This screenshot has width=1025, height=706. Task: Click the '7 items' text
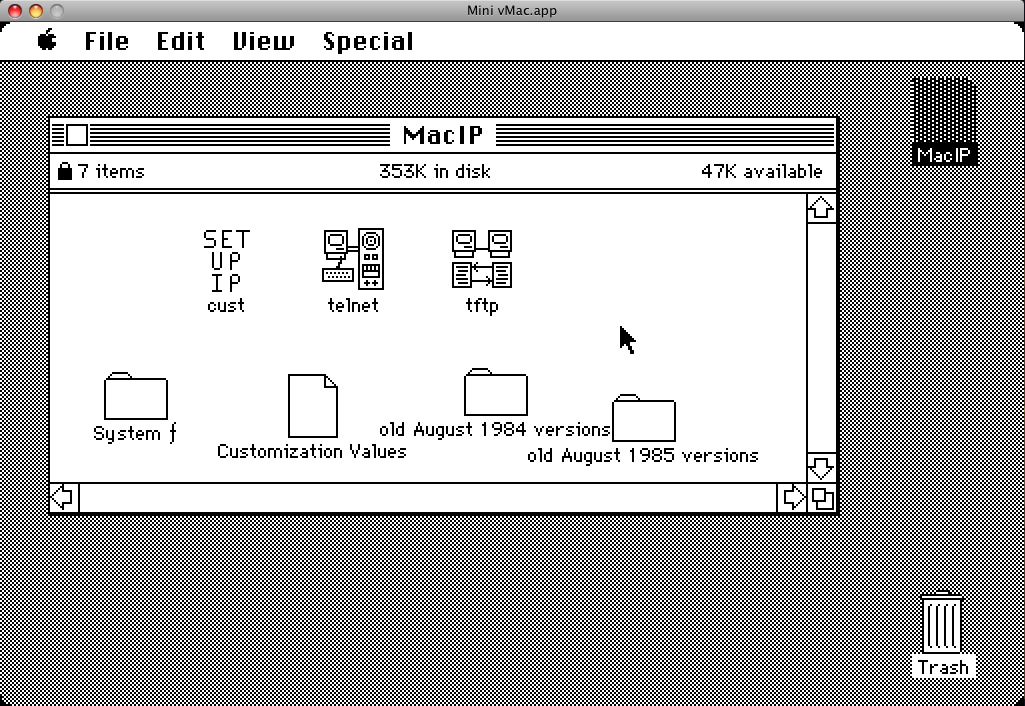coord(111,171)
